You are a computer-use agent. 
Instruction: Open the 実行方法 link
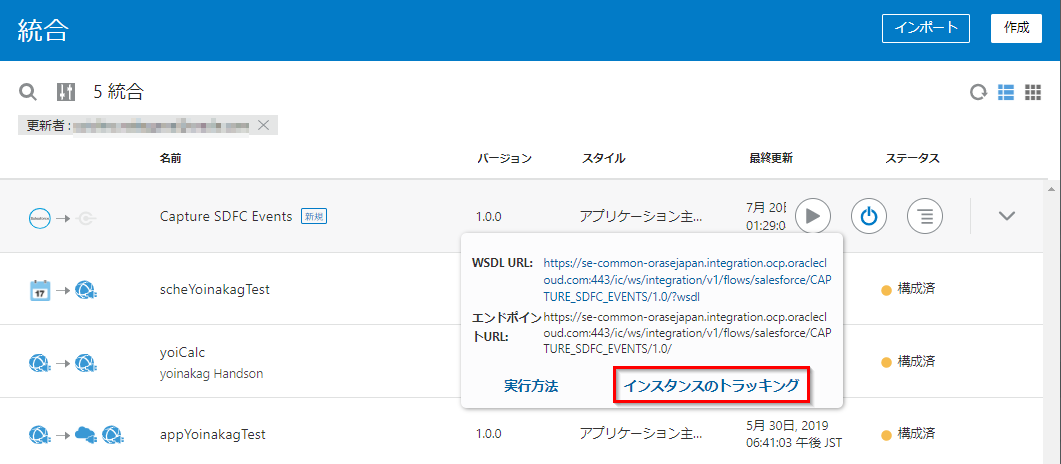531,385
